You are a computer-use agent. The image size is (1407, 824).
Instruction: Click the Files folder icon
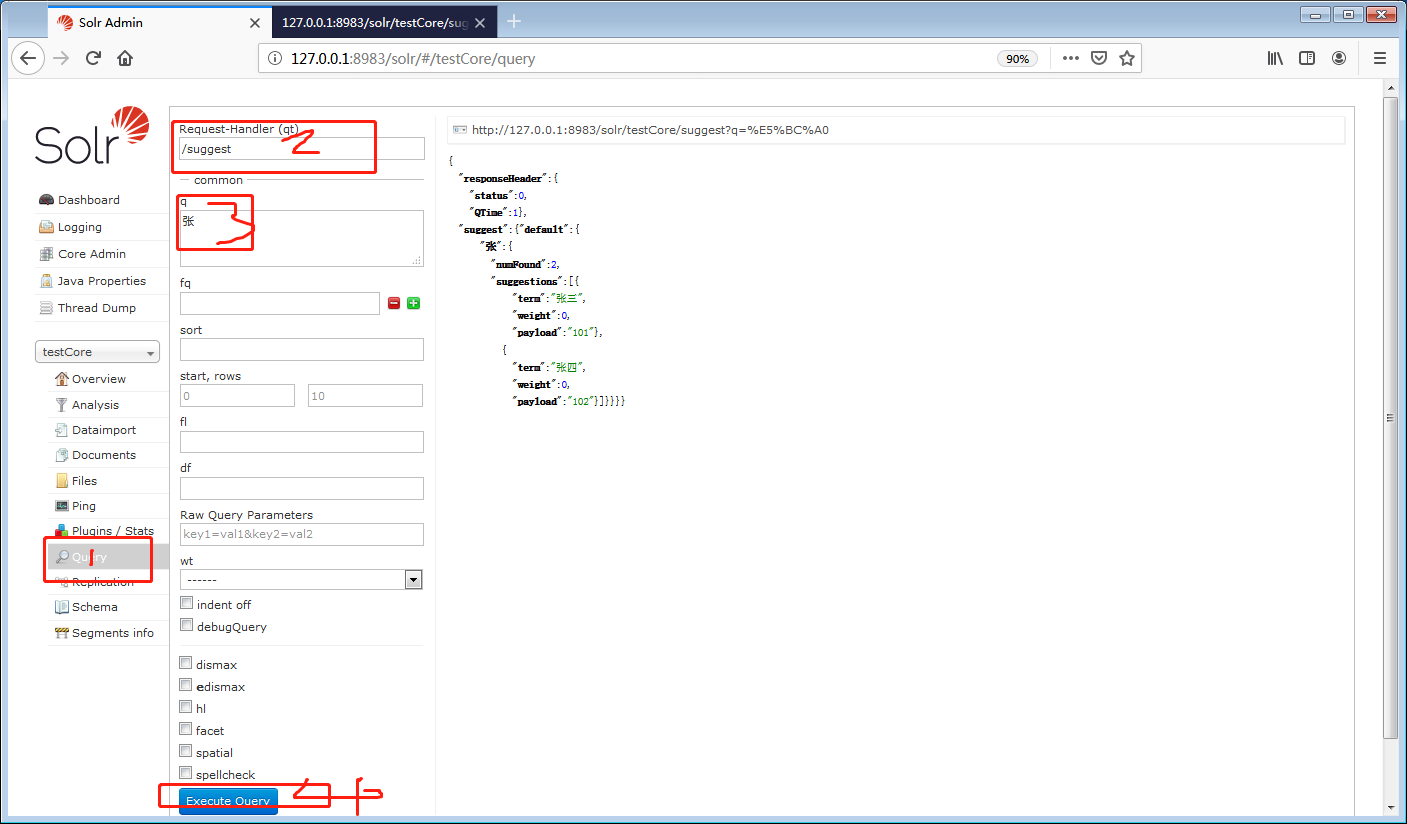[62, 481]
